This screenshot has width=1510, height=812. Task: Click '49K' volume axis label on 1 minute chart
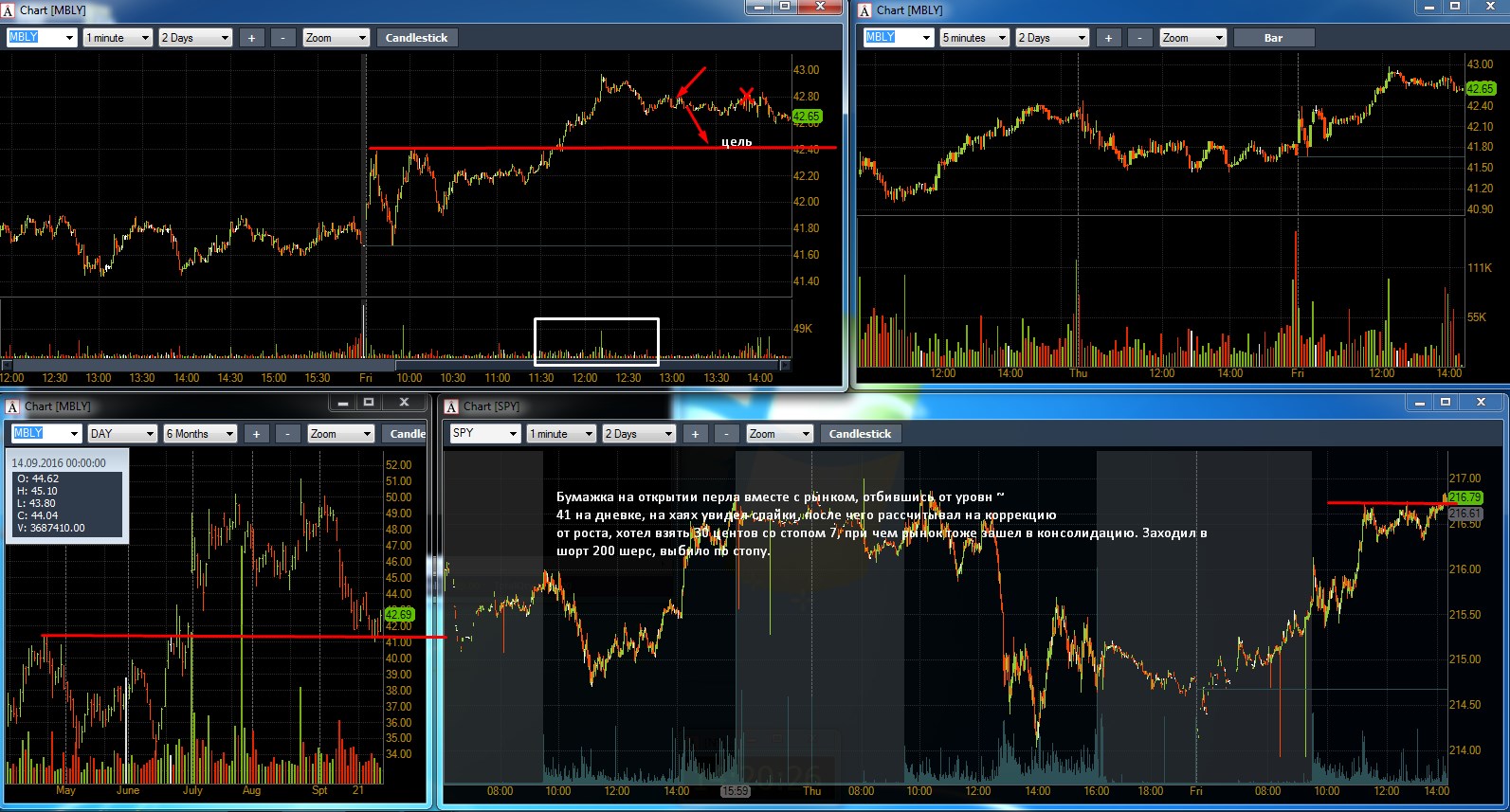[802, 329]
